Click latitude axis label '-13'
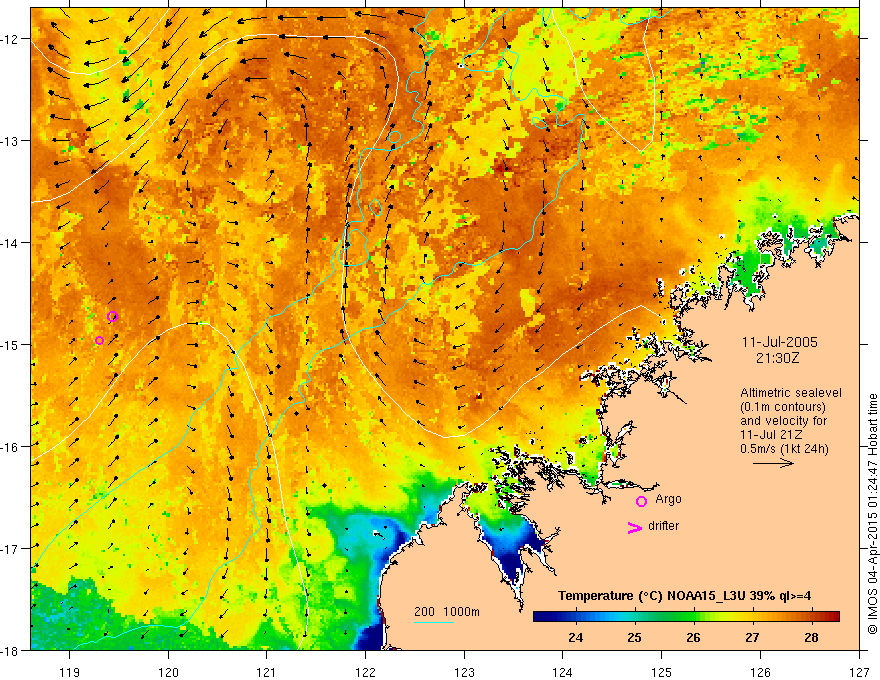The width and height of the screenshot is (880, 680). point(12,141)
